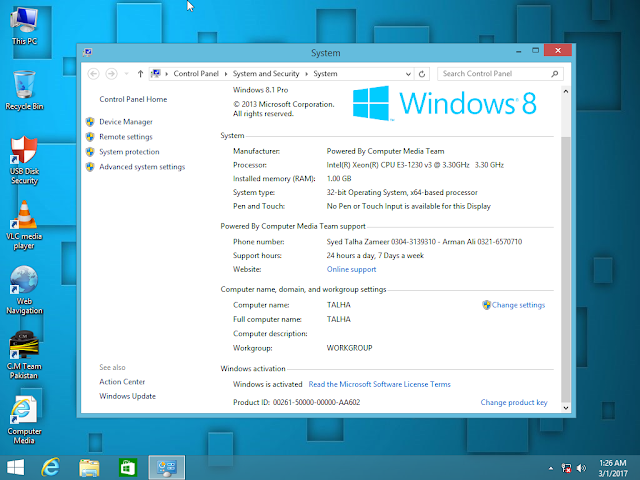Screen dimensions: 640x480
Task: Follow the Online support website link
Action: [x=351, y=269]
